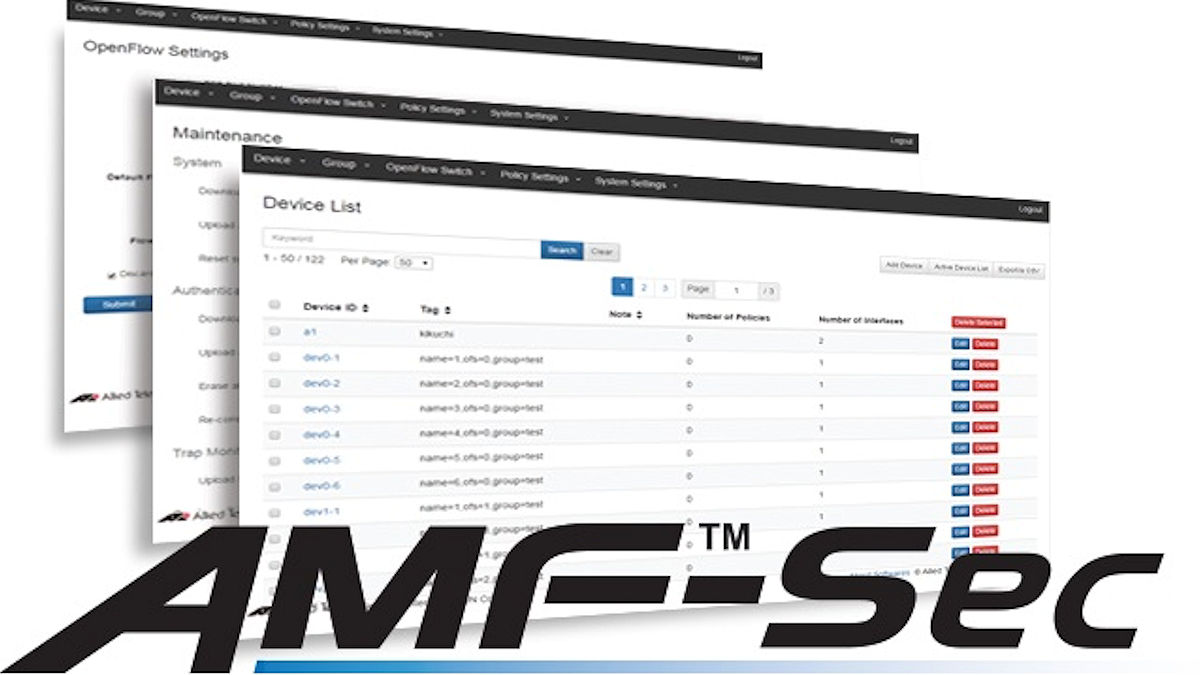
Task: Click Logout on the Device List page
Action: [1031, 209]
